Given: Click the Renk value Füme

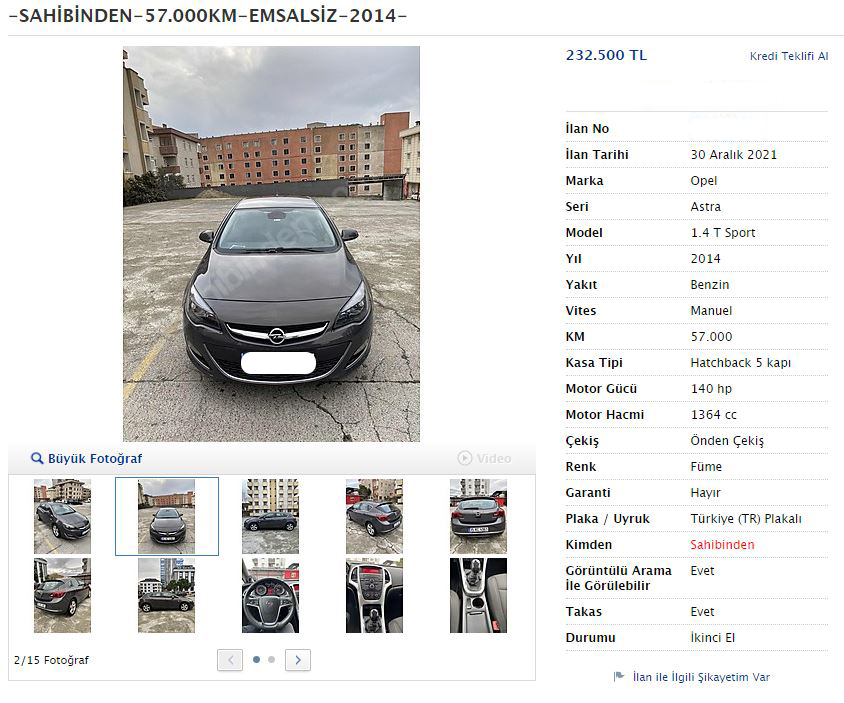Looking at the screenshot, I should point(706,467).
